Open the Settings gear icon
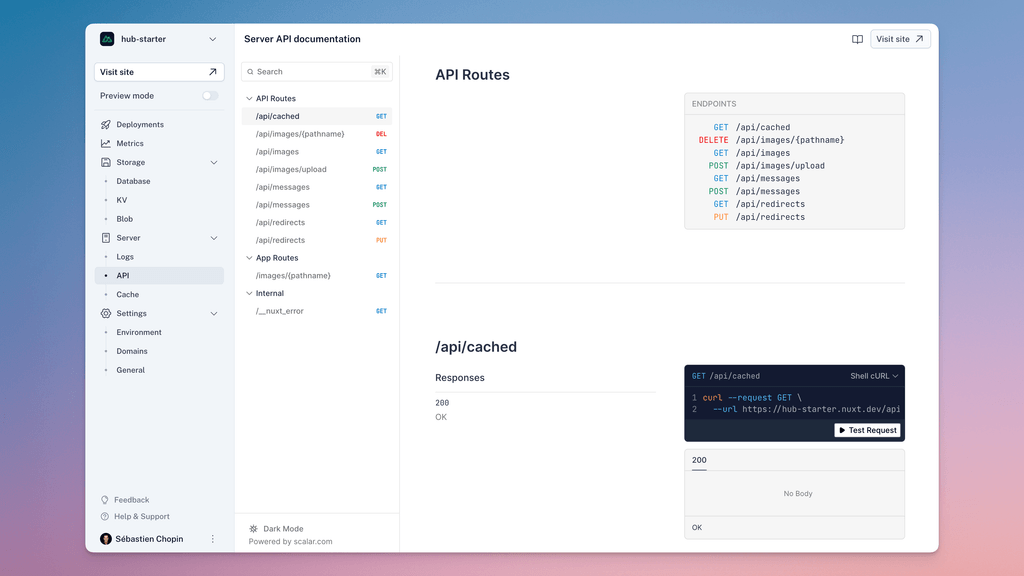The width and height of the screenshot is (1024, 576). (x=104, y=313)
